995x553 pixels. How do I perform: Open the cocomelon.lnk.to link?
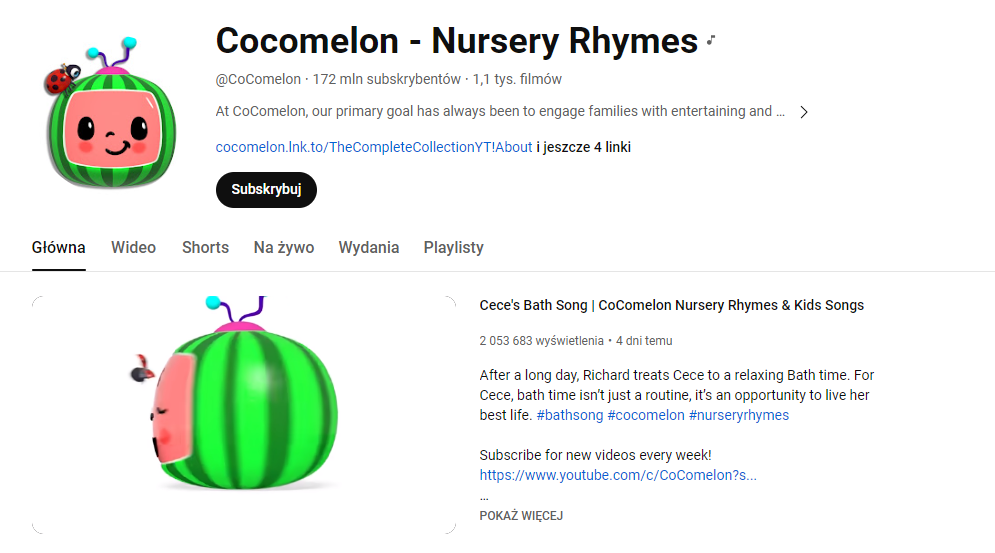pos(373,147)
